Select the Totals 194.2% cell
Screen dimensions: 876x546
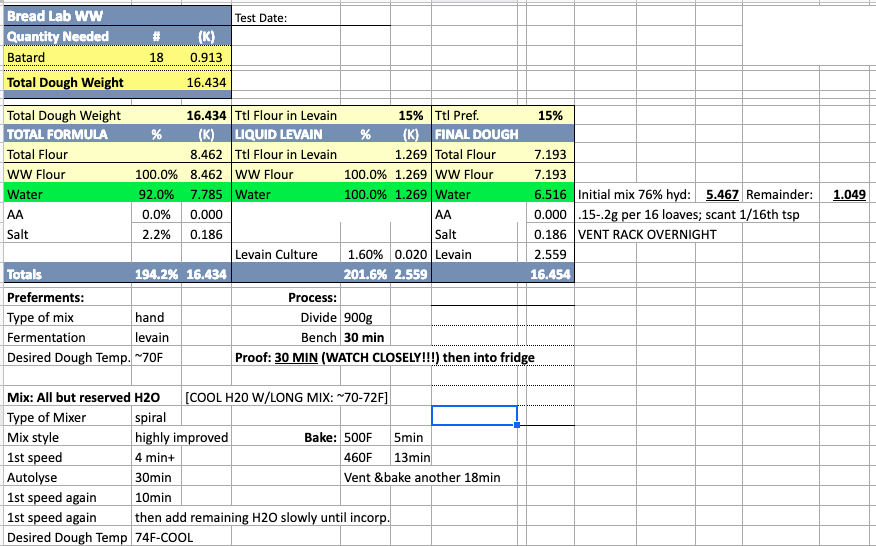[156, 274]
